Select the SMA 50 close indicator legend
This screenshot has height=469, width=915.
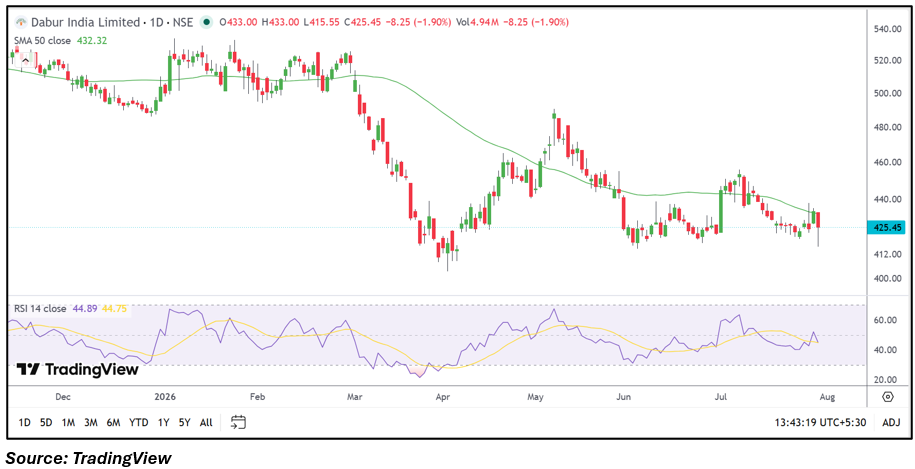[x=42, y=41]
